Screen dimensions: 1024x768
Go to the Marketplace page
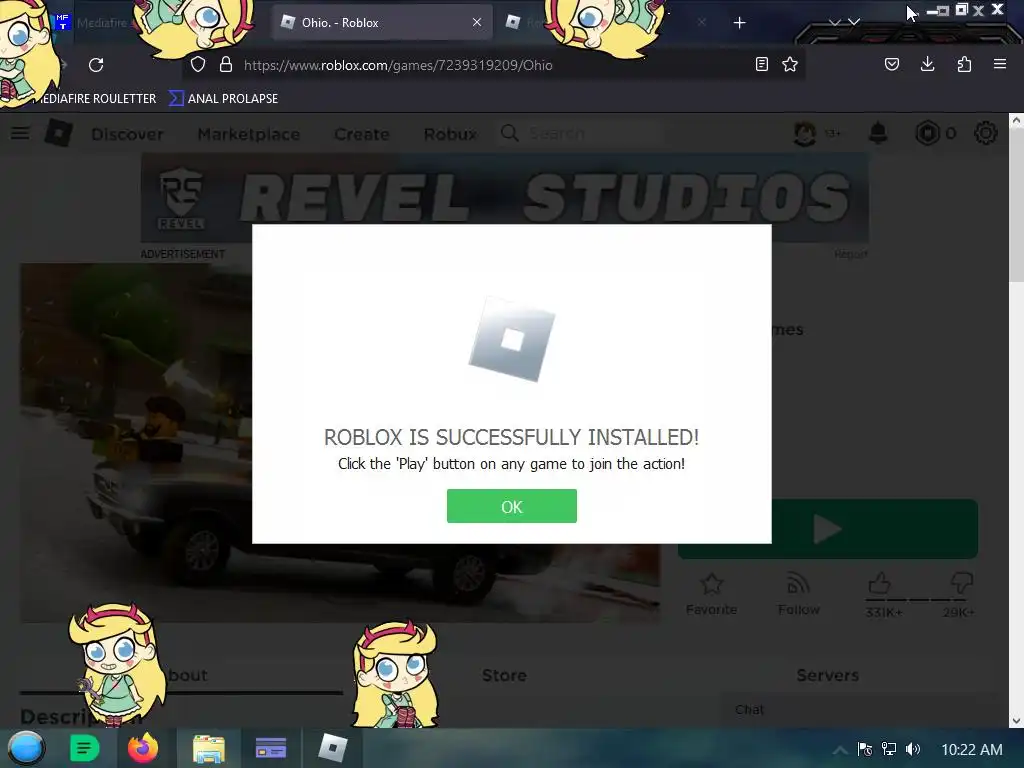[x=249, y=134]
